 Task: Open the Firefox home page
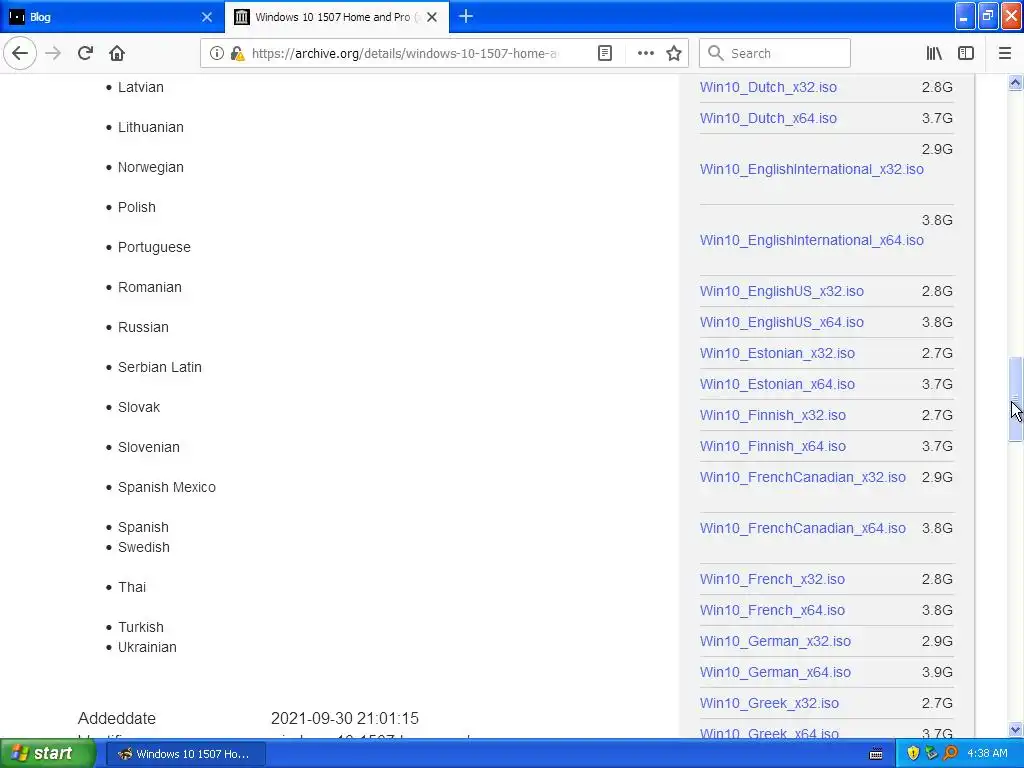click(x=117, y=53)
